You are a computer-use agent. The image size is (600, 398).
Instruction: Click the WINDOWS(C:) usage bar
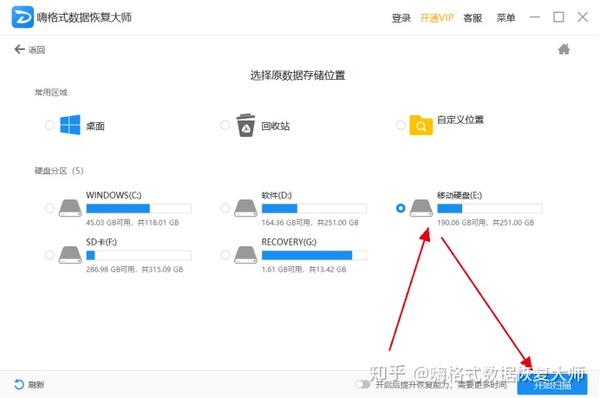pos(139,208)
